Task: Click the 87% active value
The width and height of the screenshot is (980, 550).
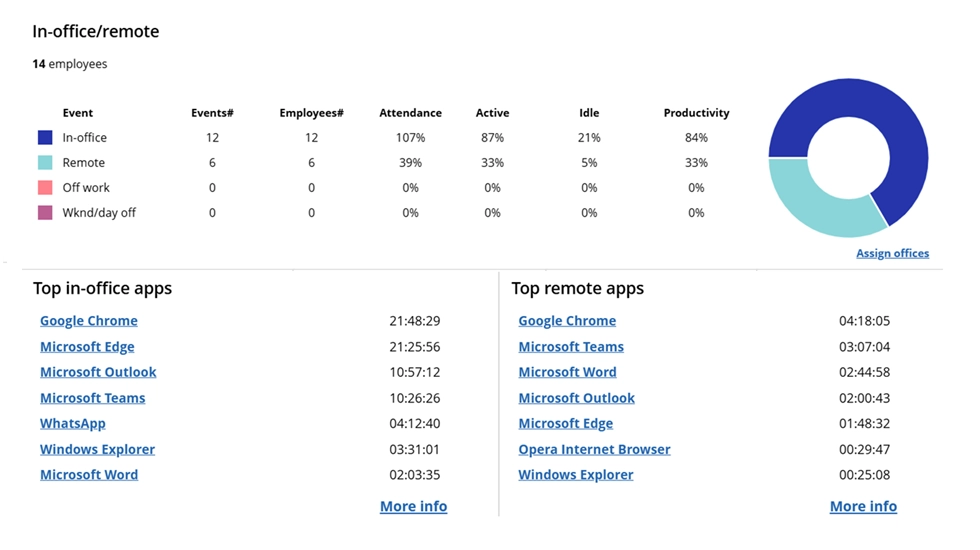Action: (x=492, y=138)
